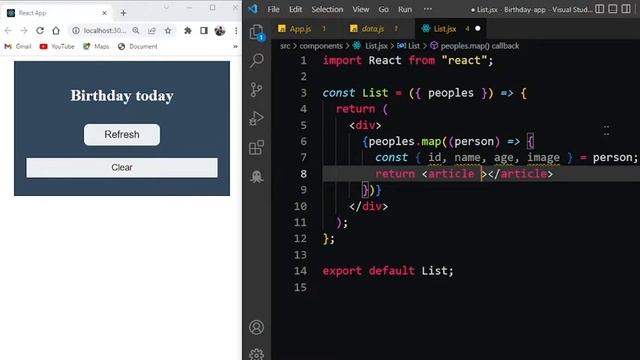Open the Selection menu

327,9
